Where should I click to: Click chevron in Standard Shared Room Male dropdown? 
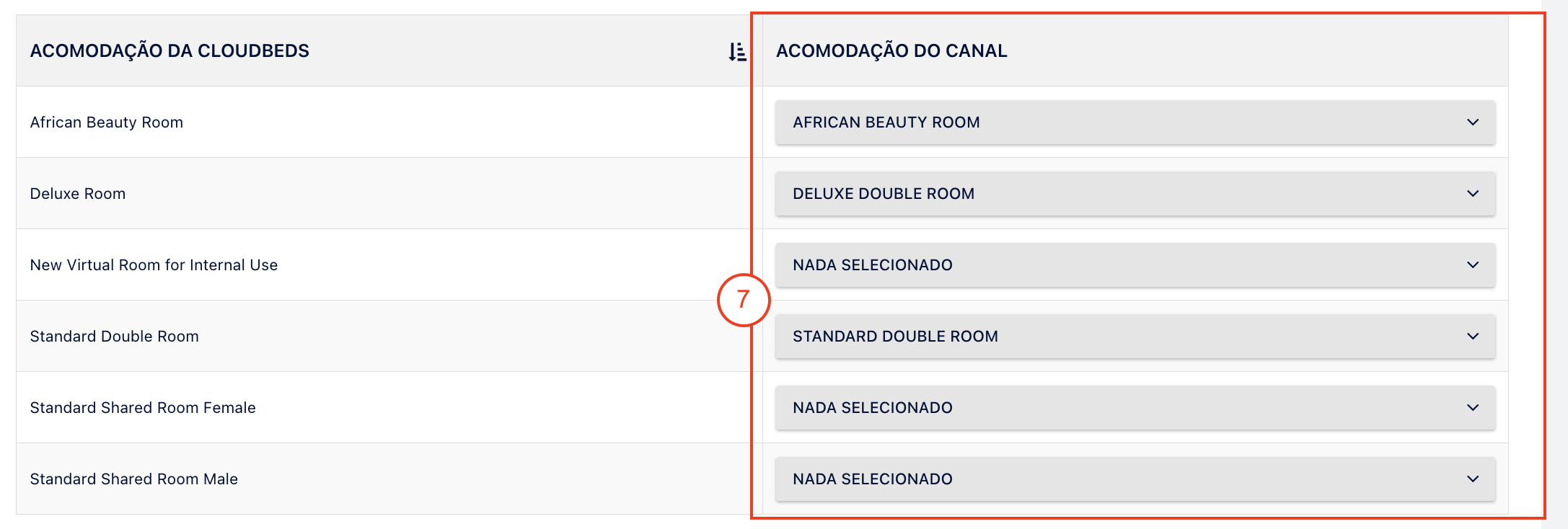click(x=1473, y=479)
